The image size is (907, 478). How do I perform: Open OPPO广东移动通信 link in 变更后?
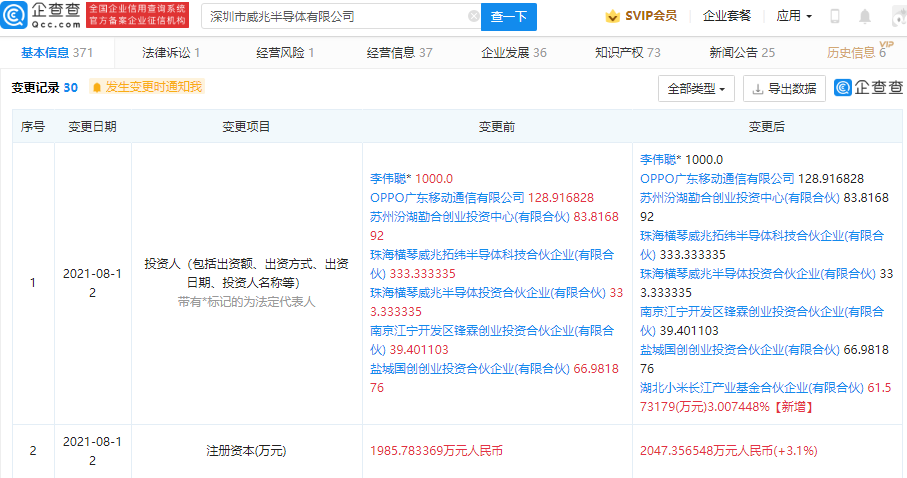point(717,179)
